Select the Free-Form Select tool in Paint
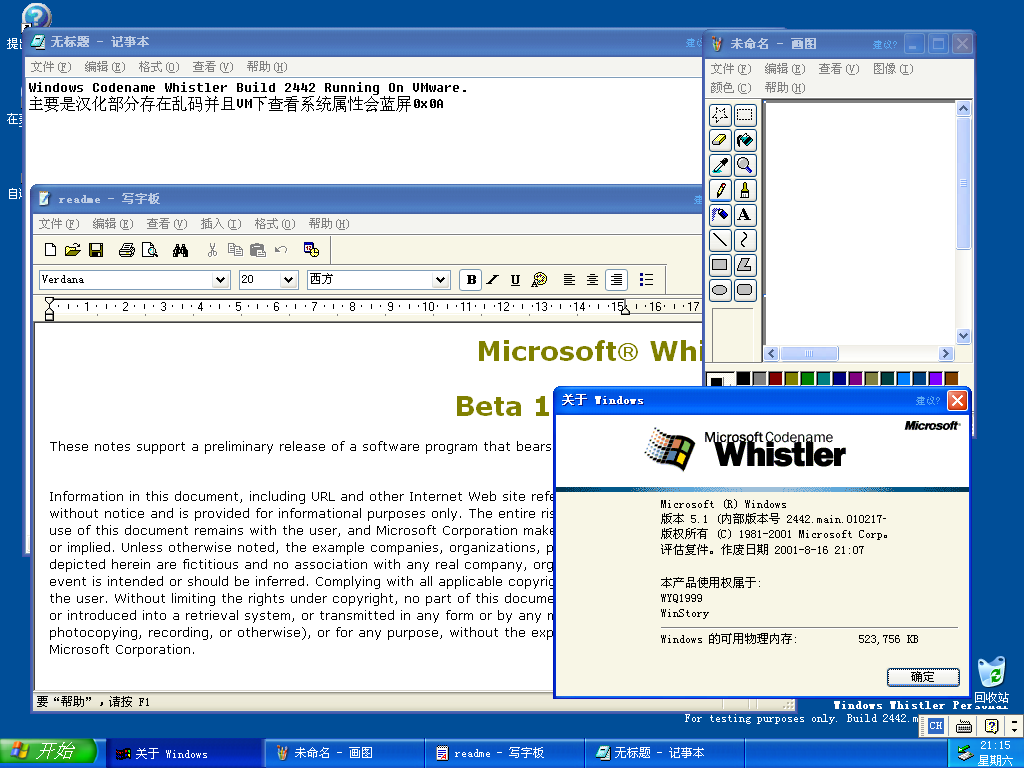This screenshot has height=768, width=1024. tap(720, 115)
